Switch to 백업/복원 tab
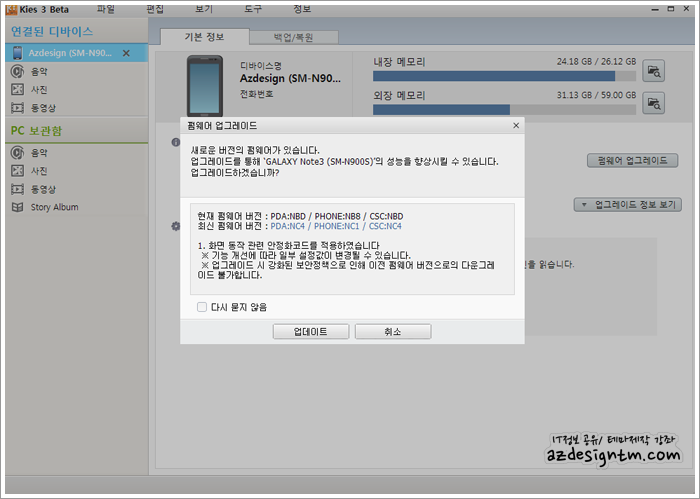Screen dimensions: 700x499 click(294, 37)
